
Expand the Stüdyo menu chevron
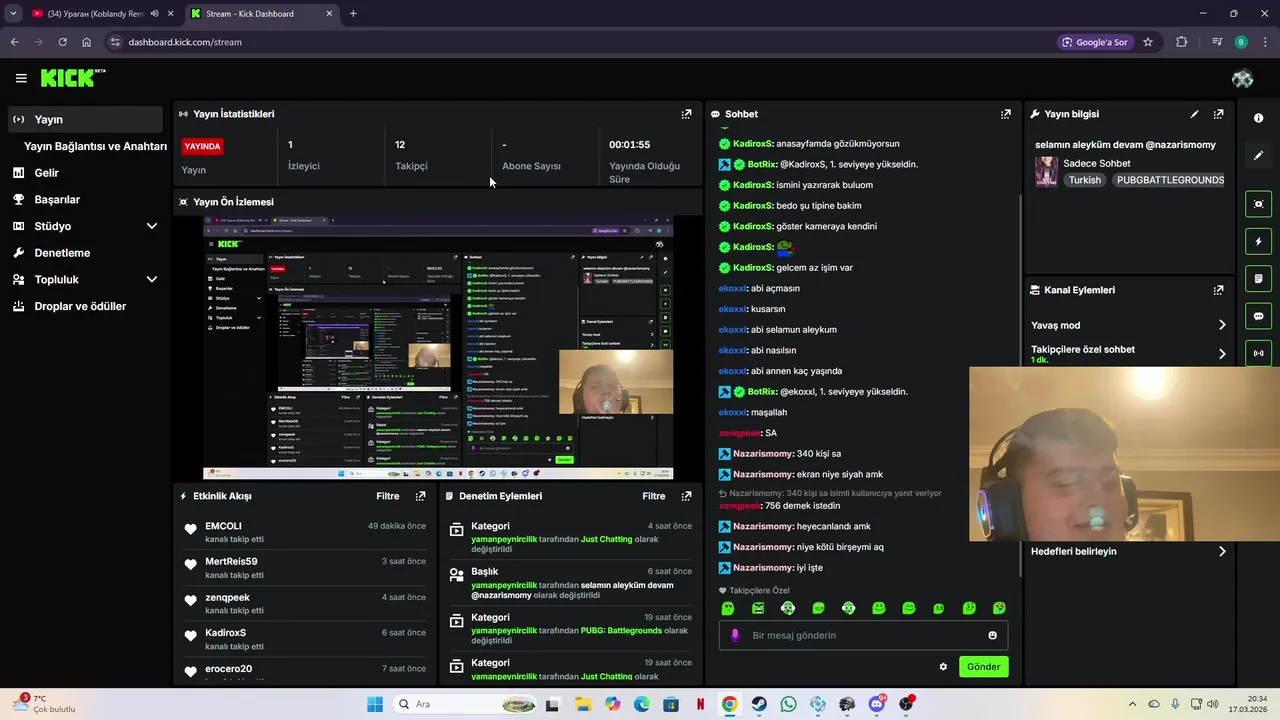click(x=152, y=226)
